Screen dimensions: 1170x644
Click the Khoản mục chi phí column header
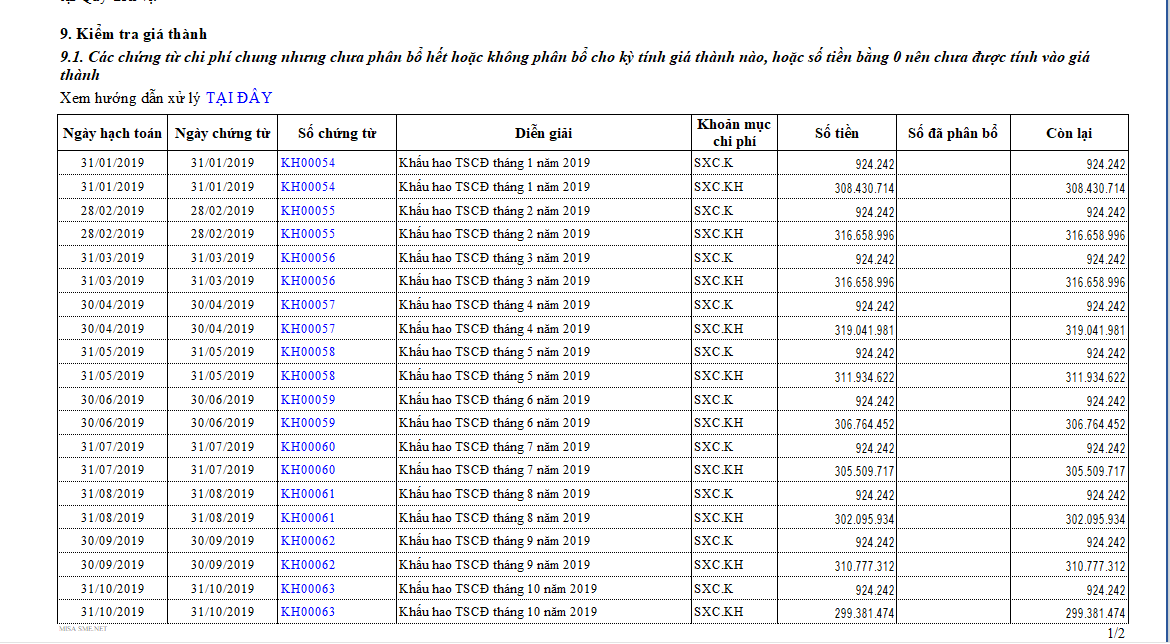733,133
